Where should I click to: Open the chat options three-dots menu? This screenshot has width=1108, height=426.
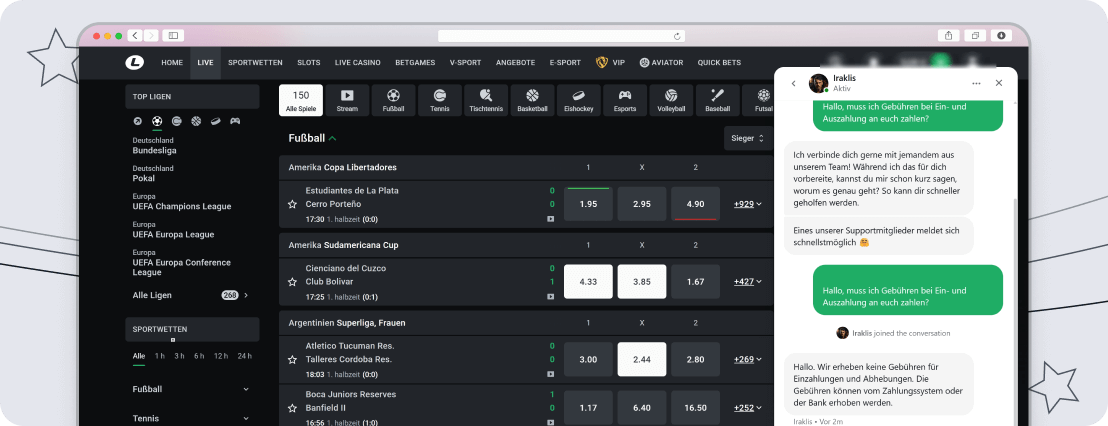[976, 83]
